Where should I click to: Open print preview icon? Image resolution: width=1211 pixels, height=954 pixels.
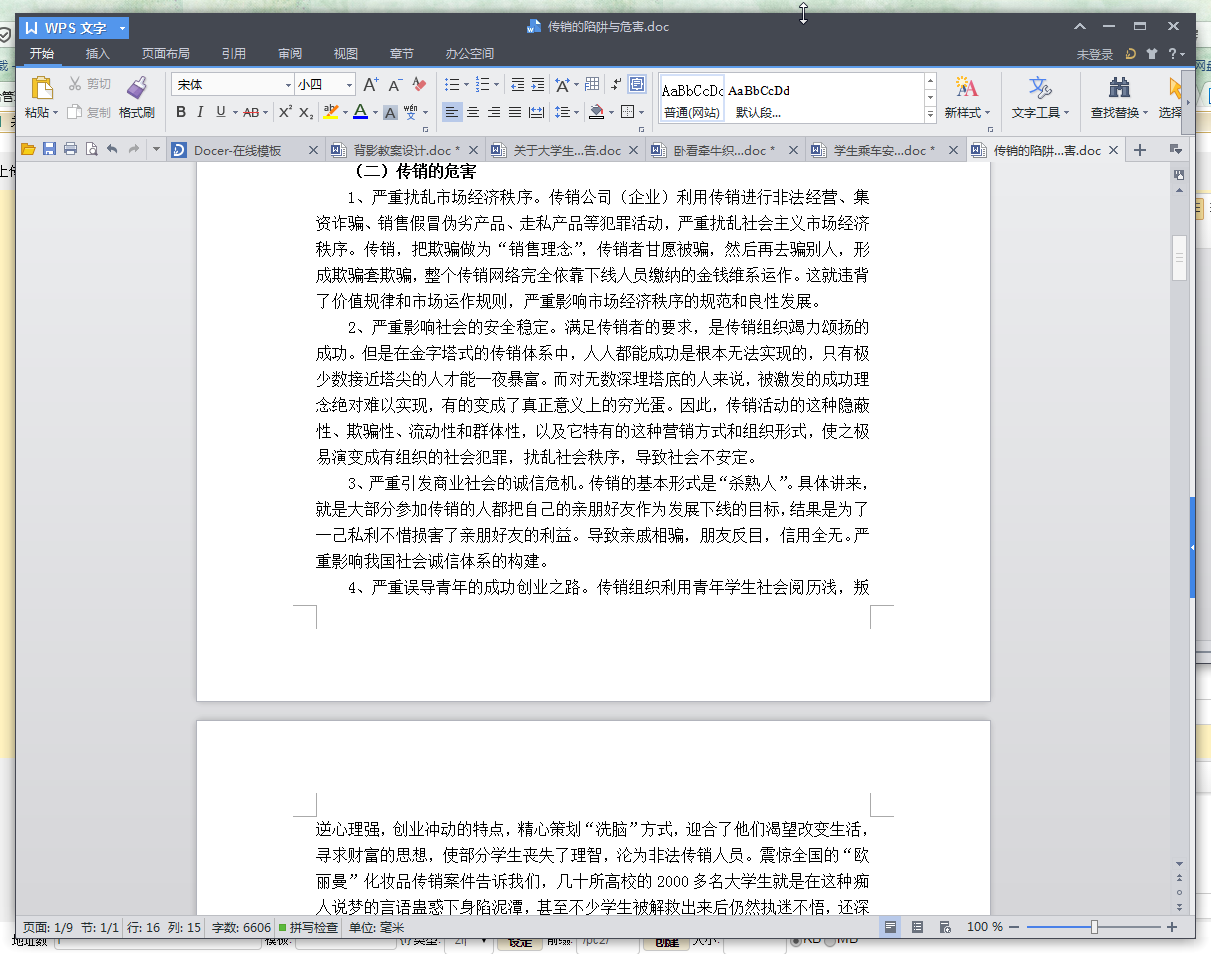(x=91, y=150)
